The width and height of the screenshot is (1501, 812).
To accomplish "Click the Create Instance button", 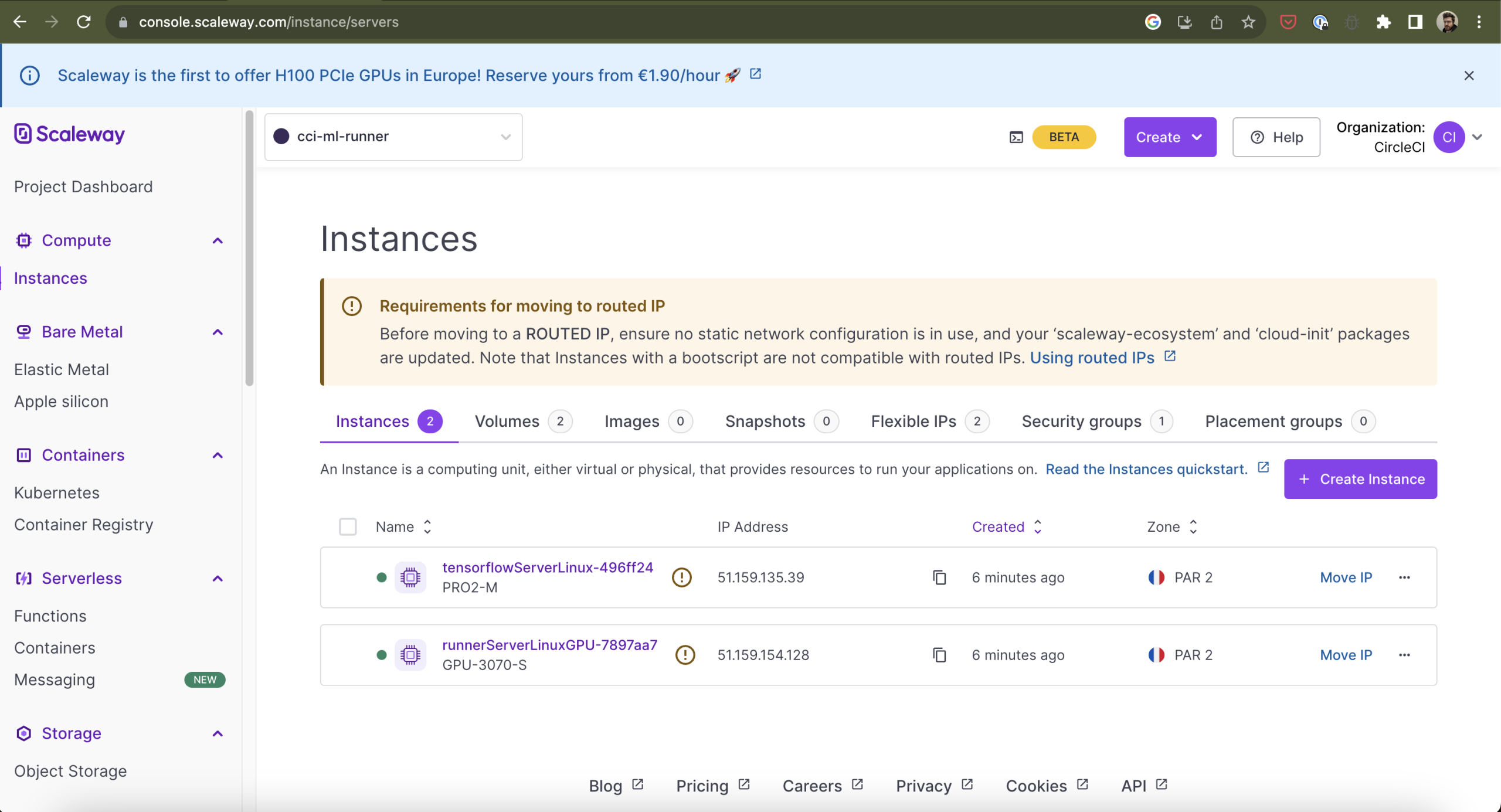I will click(1360, 479).
